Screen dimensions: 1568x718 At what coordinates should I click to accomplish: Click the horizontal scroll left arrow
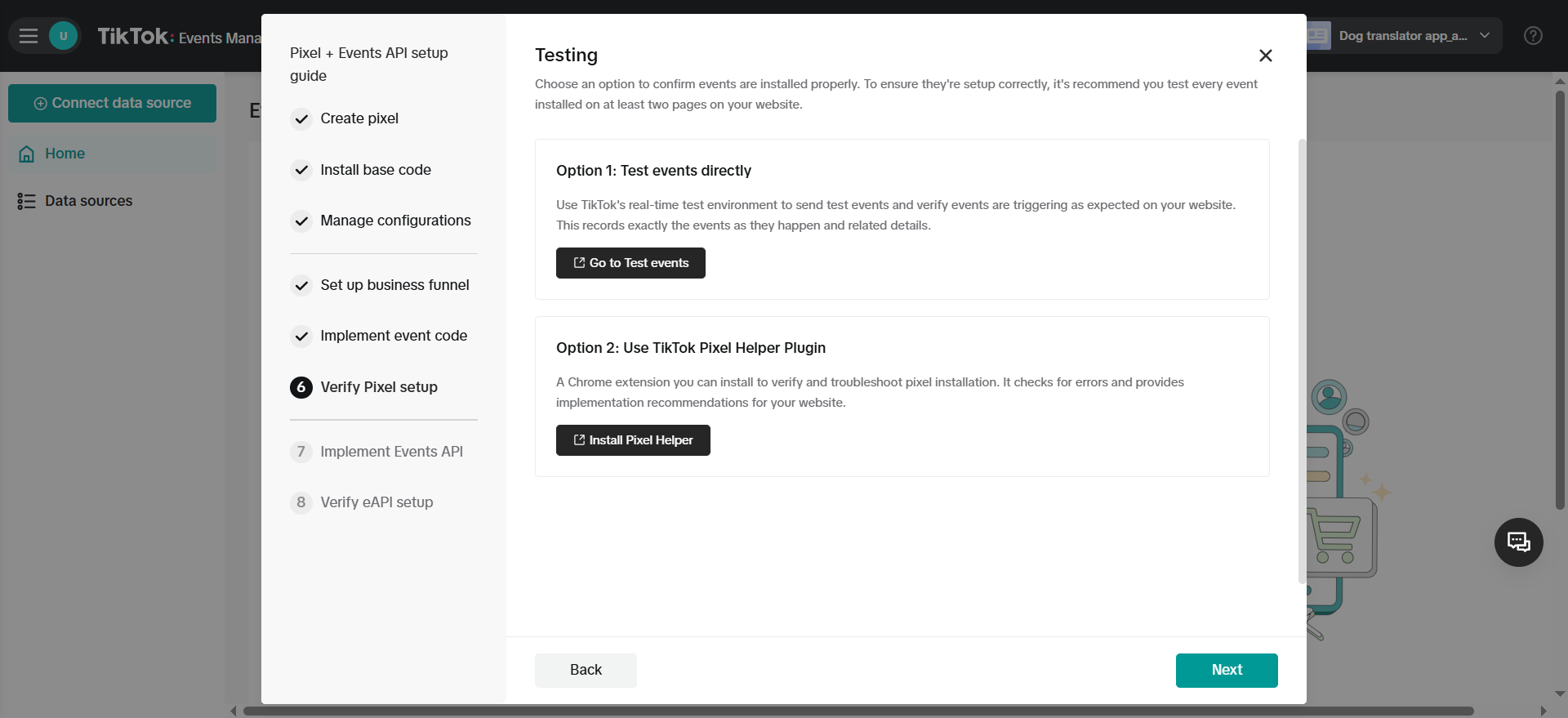point(234,711)
